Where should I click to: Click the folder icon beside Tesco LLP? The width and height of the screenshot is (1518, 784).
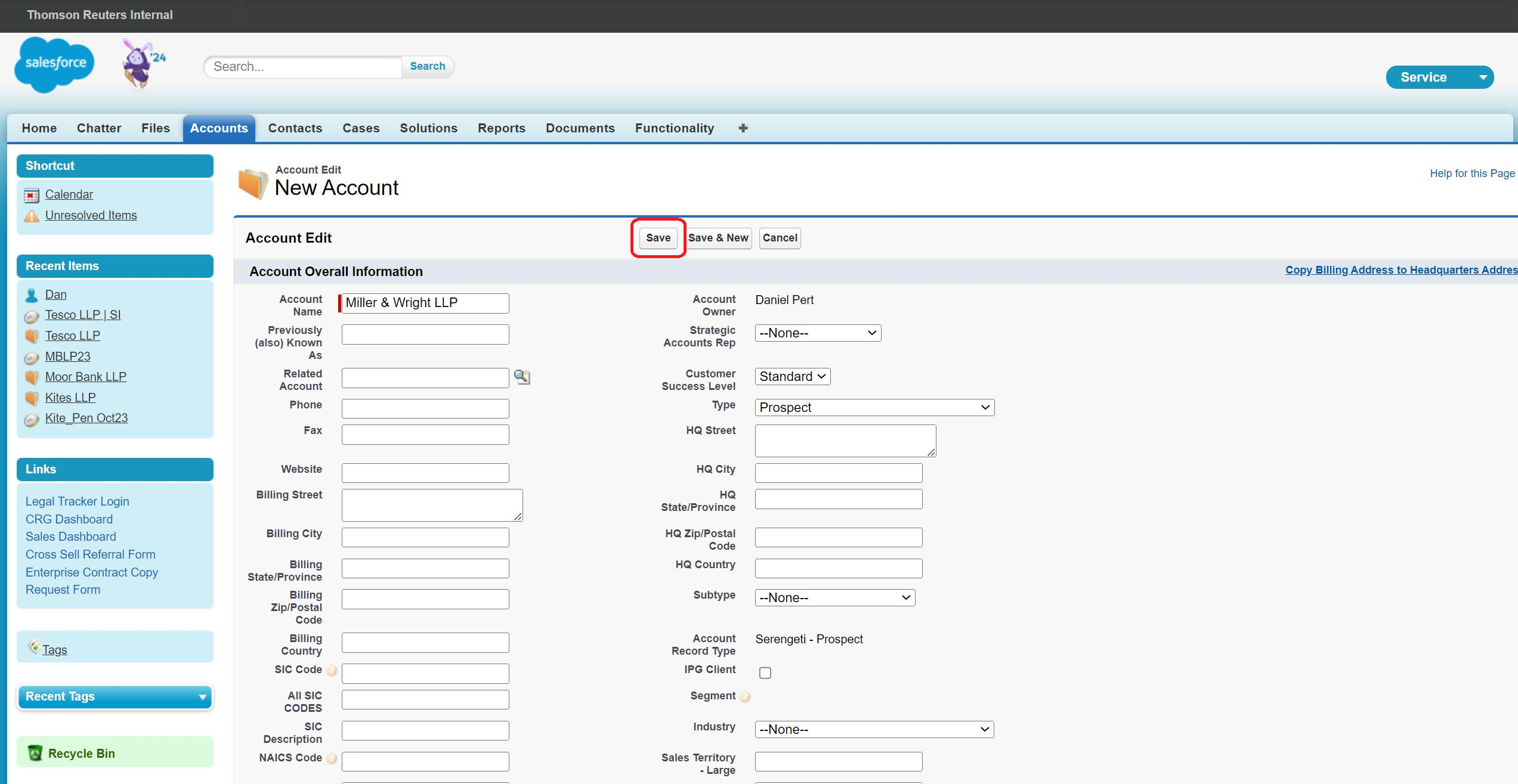click(32, 336)
